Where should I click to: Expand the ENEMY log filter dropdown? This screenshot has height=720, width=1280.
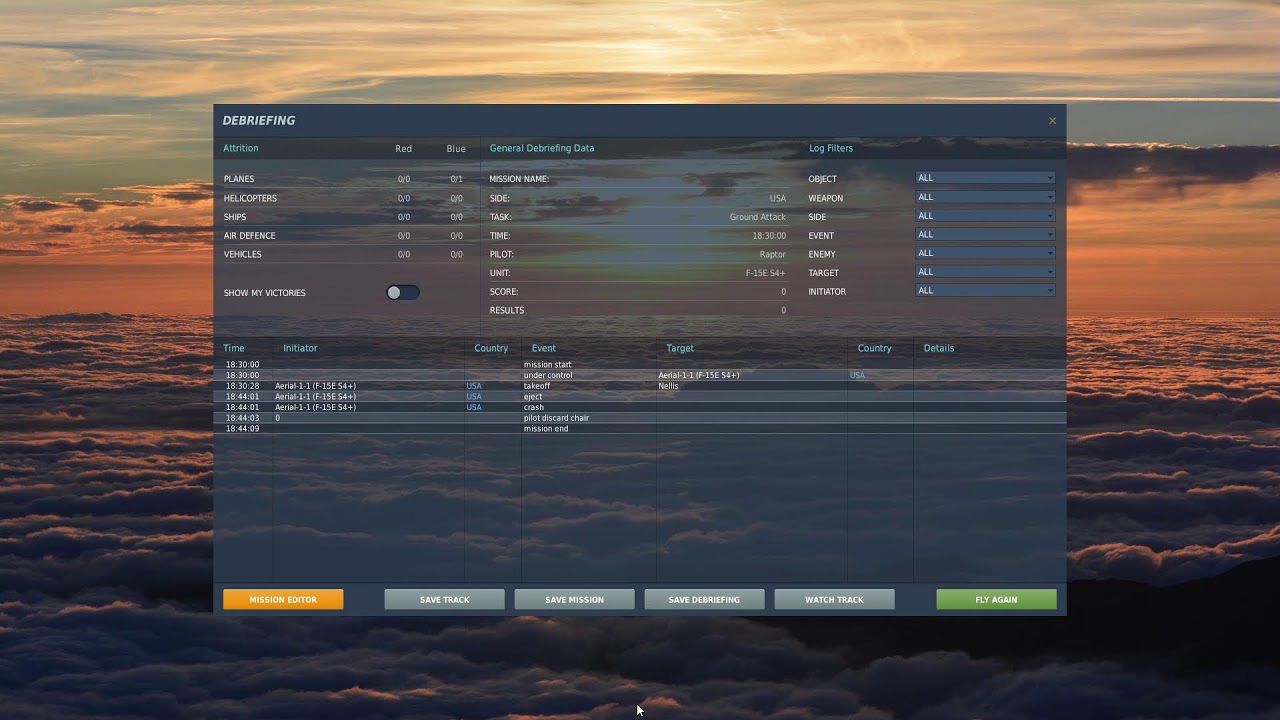tap(985, 253)
